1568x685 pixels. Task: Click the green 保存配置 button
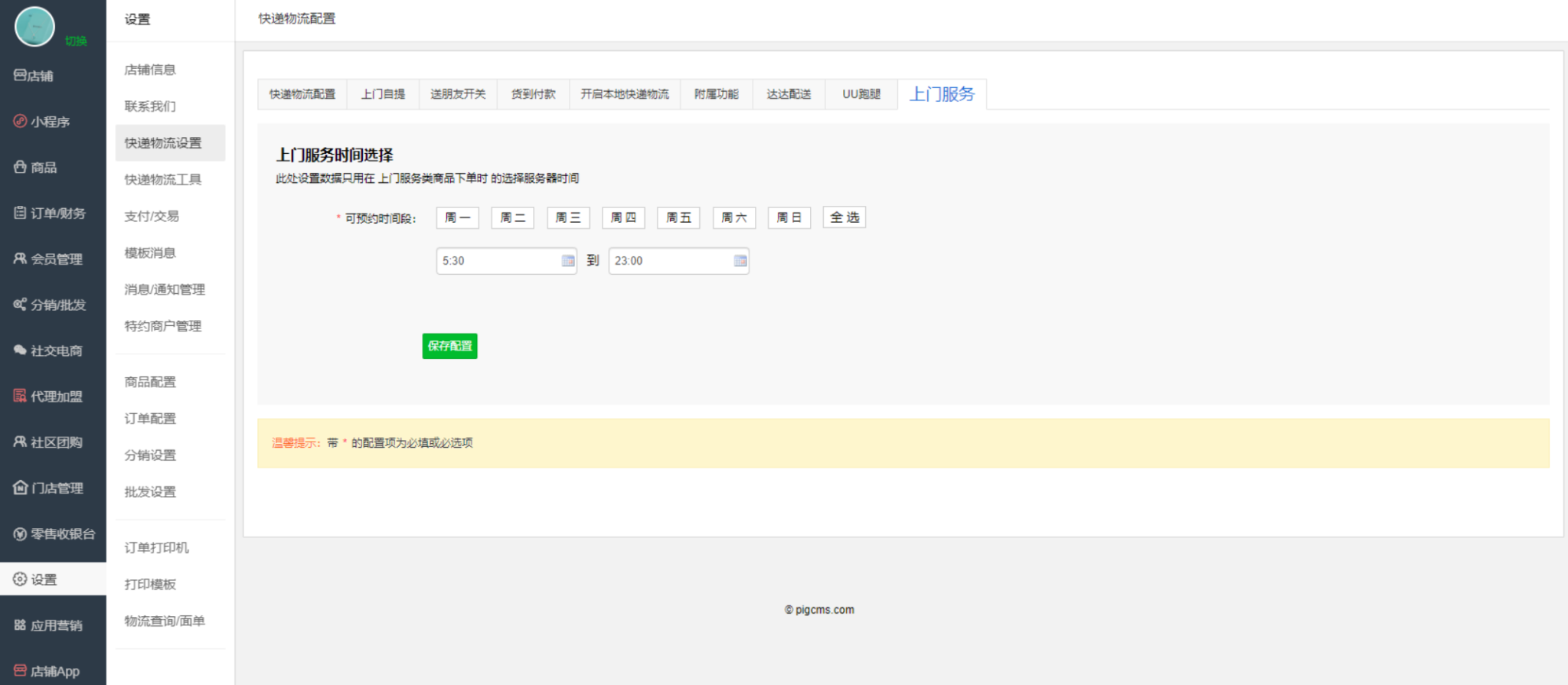pyautogui.click(x=450, y=346)
